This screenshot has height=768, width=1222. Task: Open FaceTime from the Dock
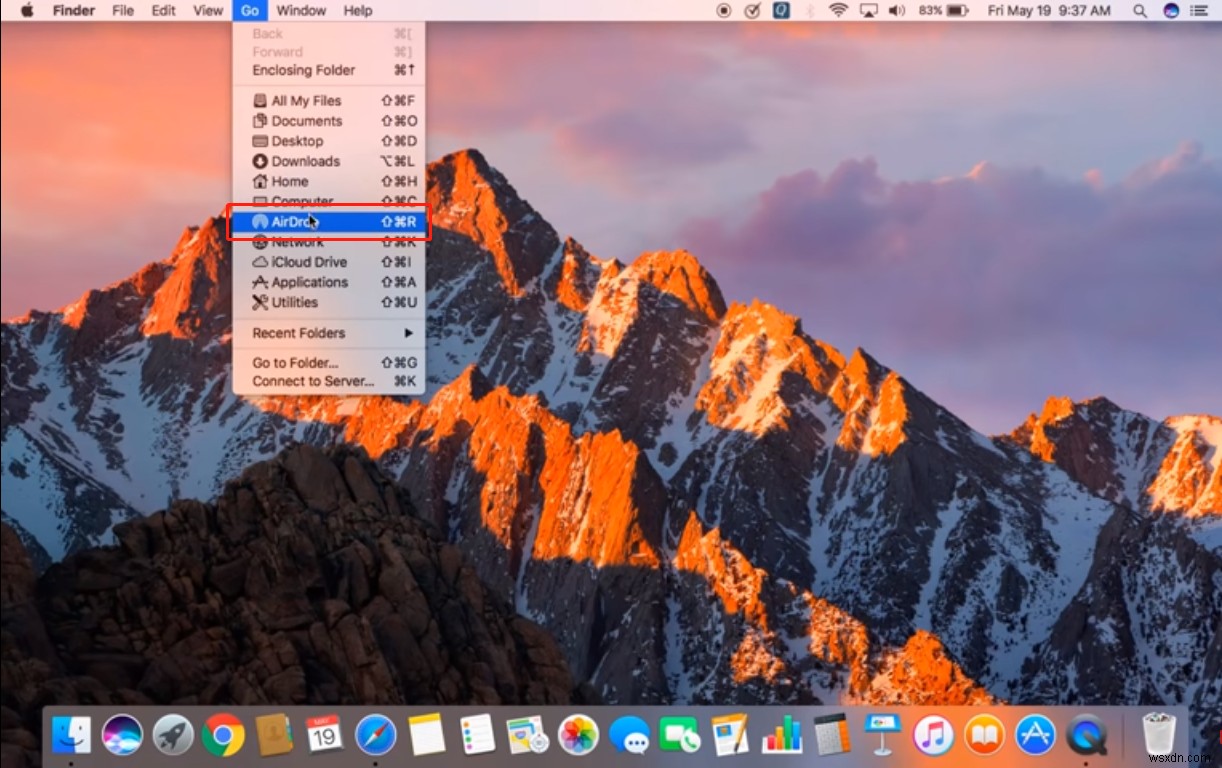coord(681,735)
